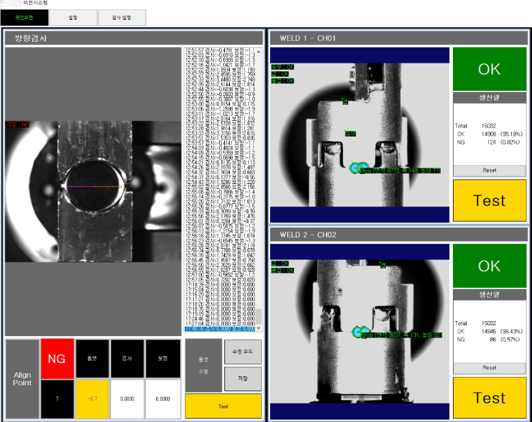Click the black 보정 header cell
532x422 pixels.
click(x=163, y=359)
